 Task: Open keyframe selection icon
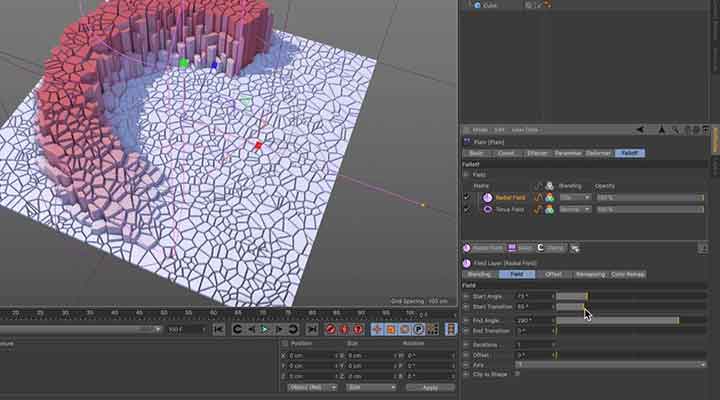click(358, 329)
